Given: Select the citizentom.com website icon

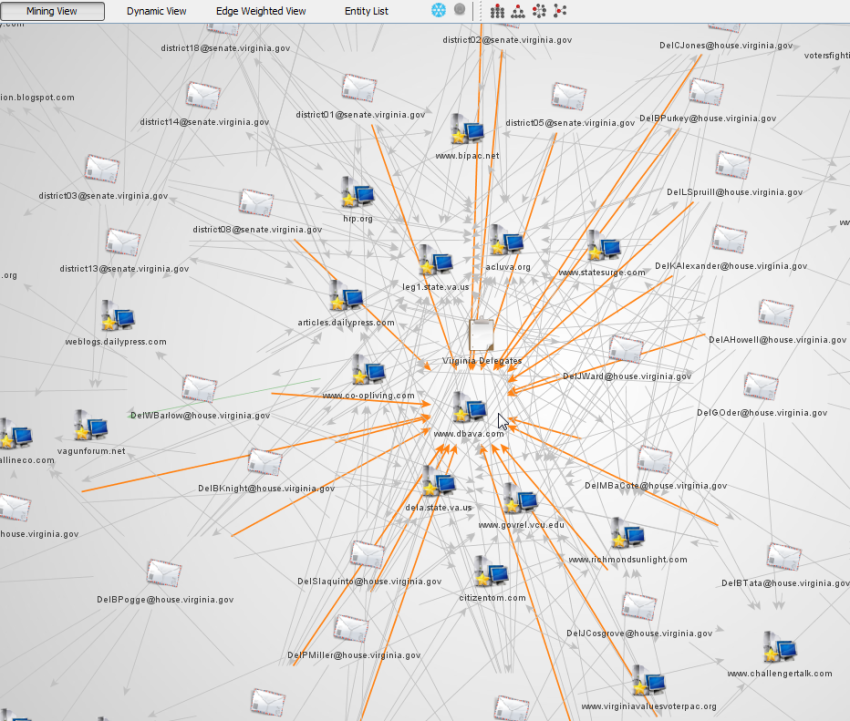Looking at the screenshot, I should pos(491,571).
